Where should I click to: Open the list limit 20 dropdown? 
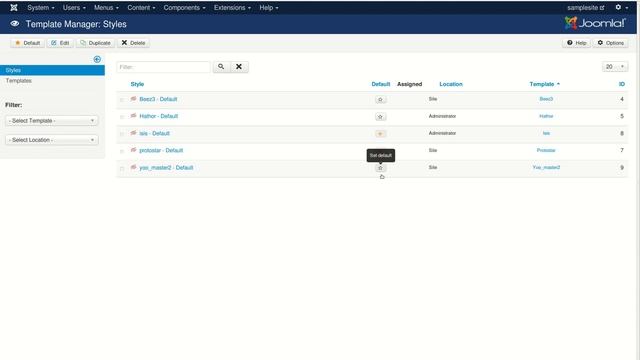pyautogui.click(x=615, y=67)
